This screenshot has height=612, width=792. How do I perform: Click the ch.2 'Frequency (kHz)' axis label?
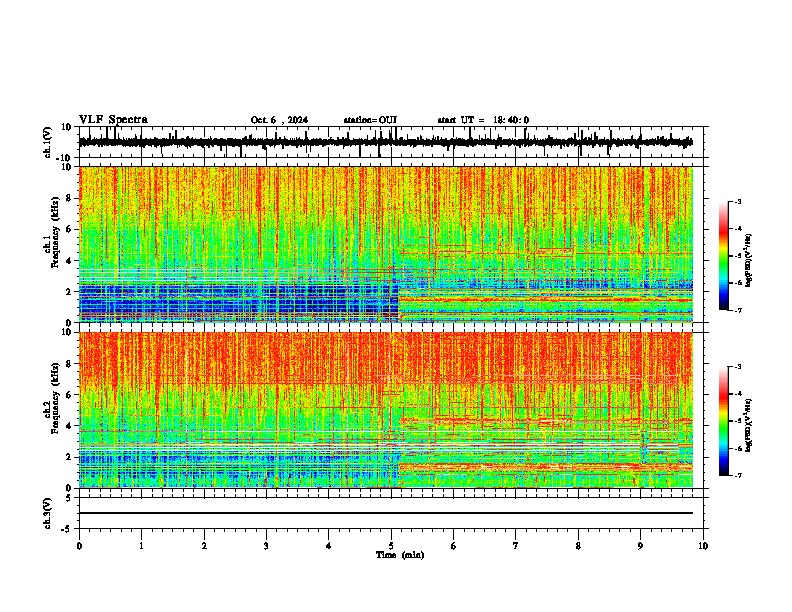55,398
